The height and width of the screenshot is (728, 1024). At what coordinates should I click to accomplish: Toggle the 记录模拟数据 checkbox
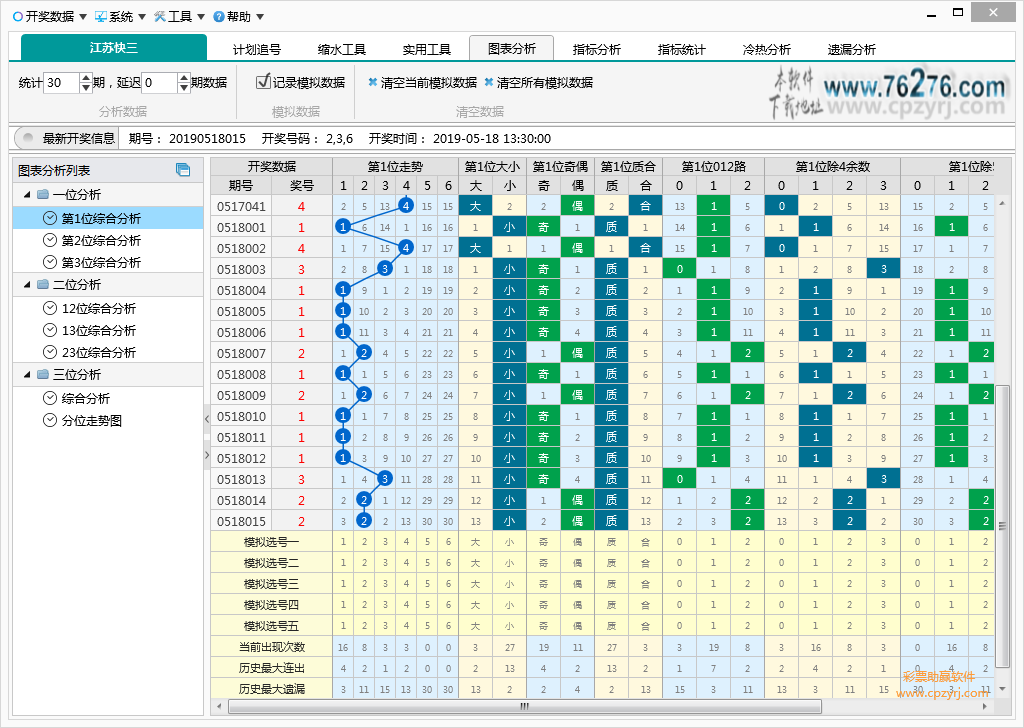click(263, 82)
